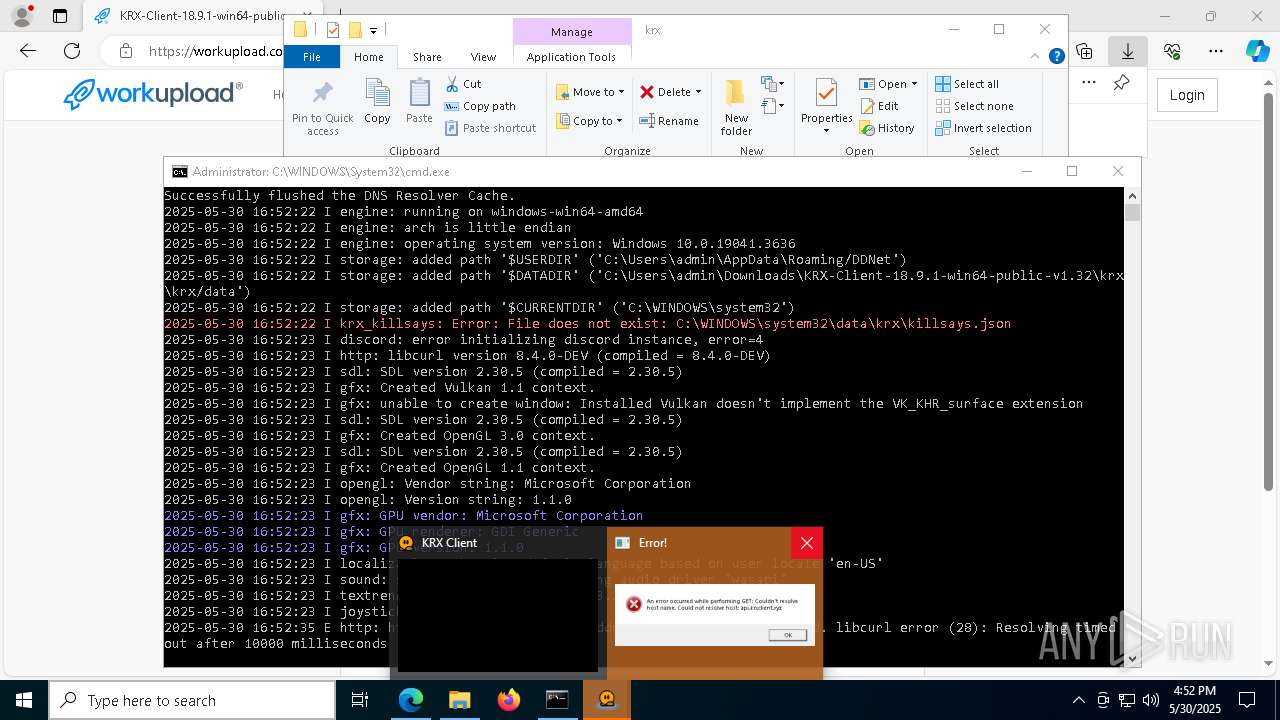1280x720 pixels.
Task: Expand the Properties dropdown arrow
Action: point(826,131)
